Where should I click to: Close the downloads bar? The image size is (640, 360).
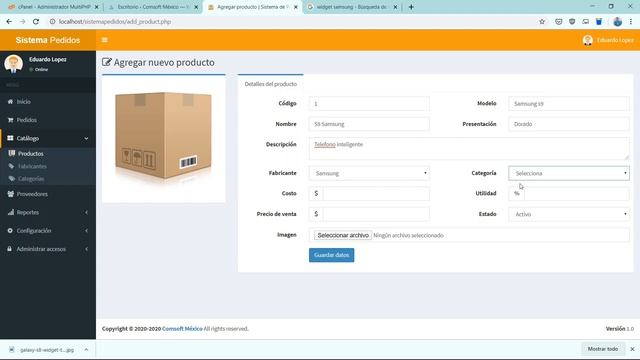tap(632, 349)
